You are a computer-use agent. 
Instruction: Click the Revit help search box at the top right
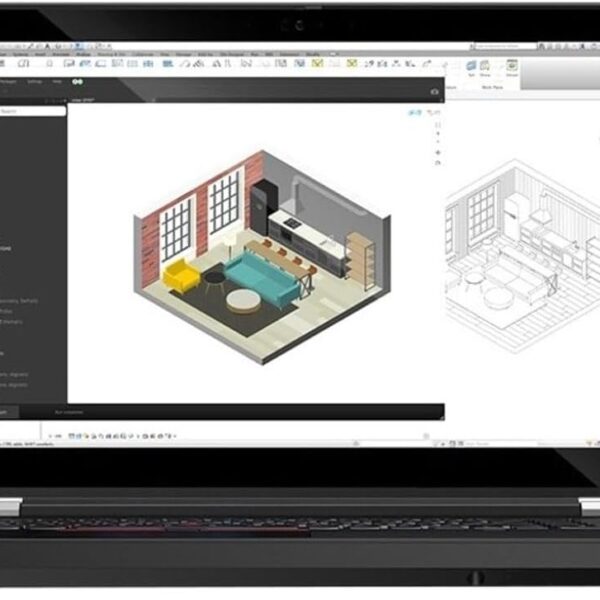[505, 46]
